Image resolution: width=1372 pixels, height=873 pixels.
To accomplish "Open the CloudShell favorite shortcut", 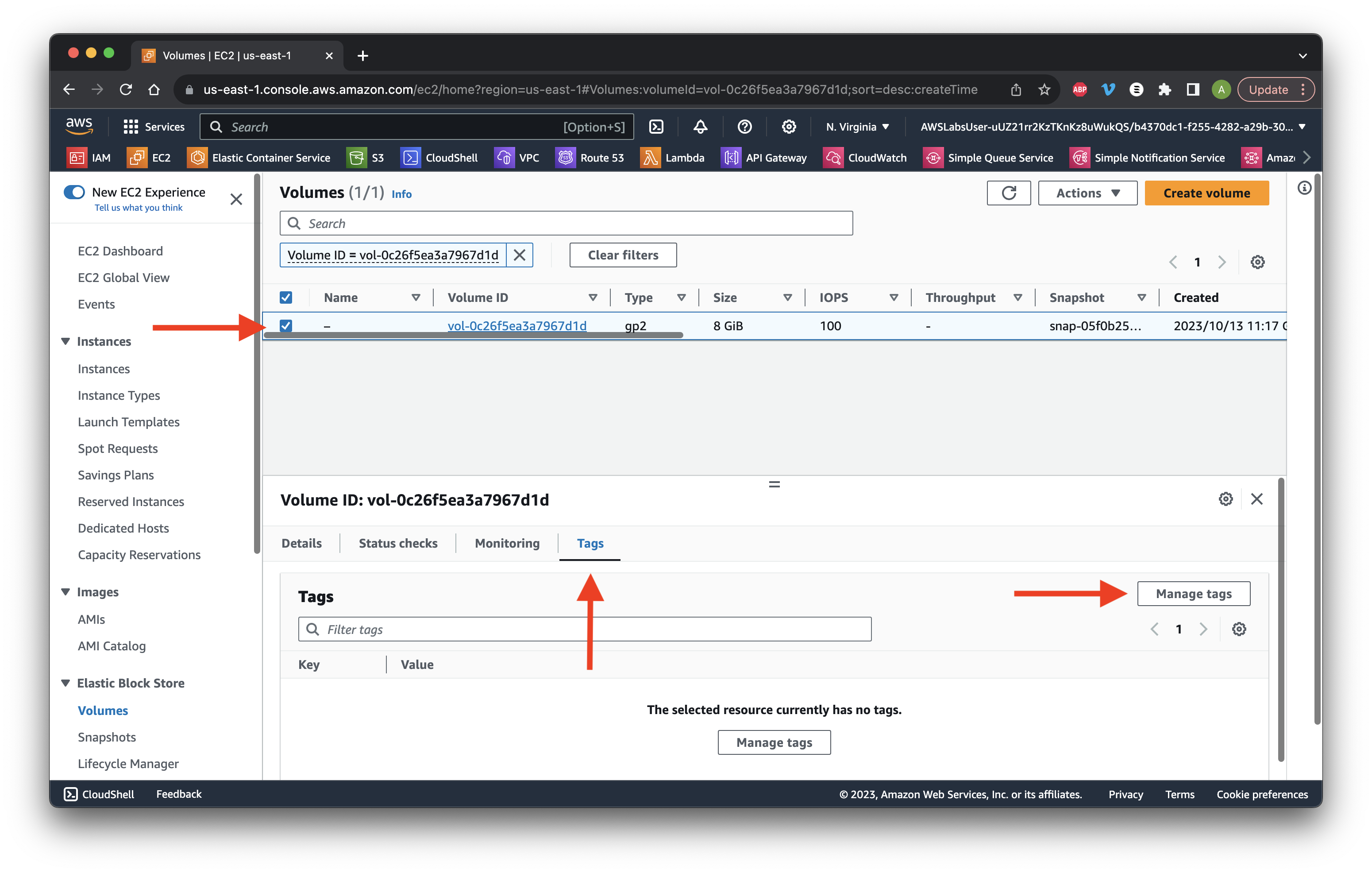I will (x=439, y=158).
